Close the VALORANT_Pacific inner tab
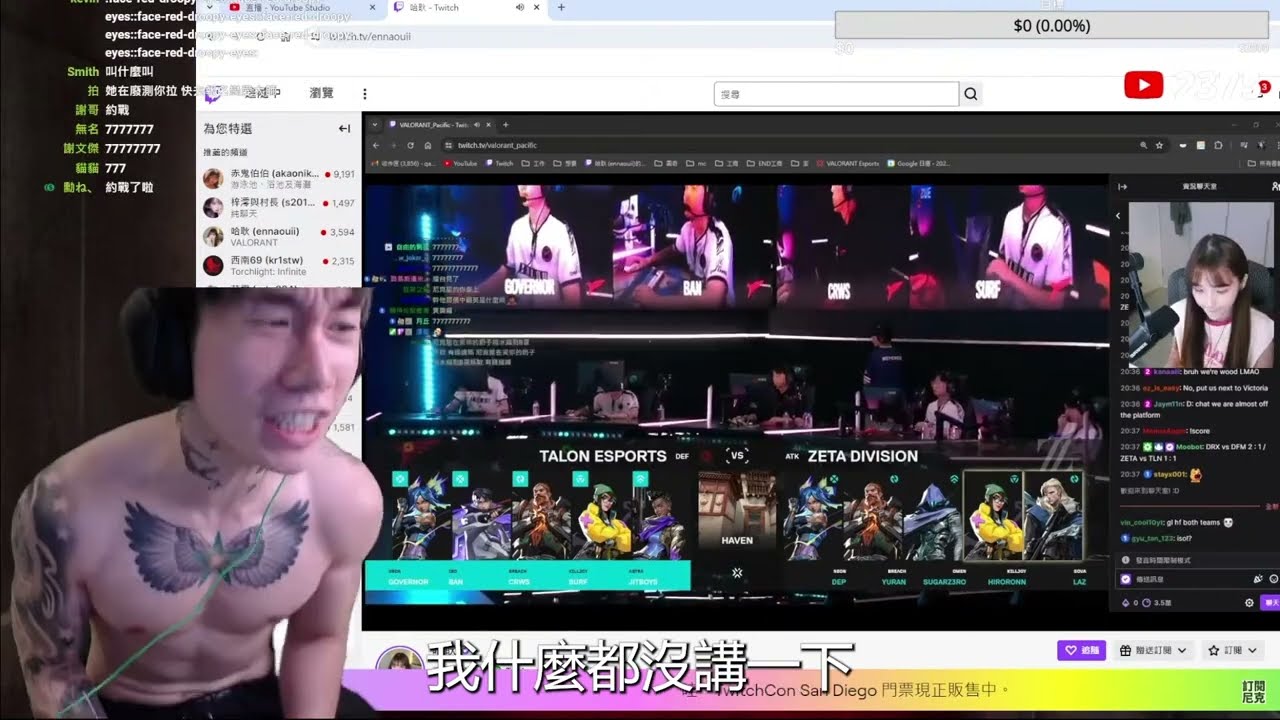 [487, 125]
